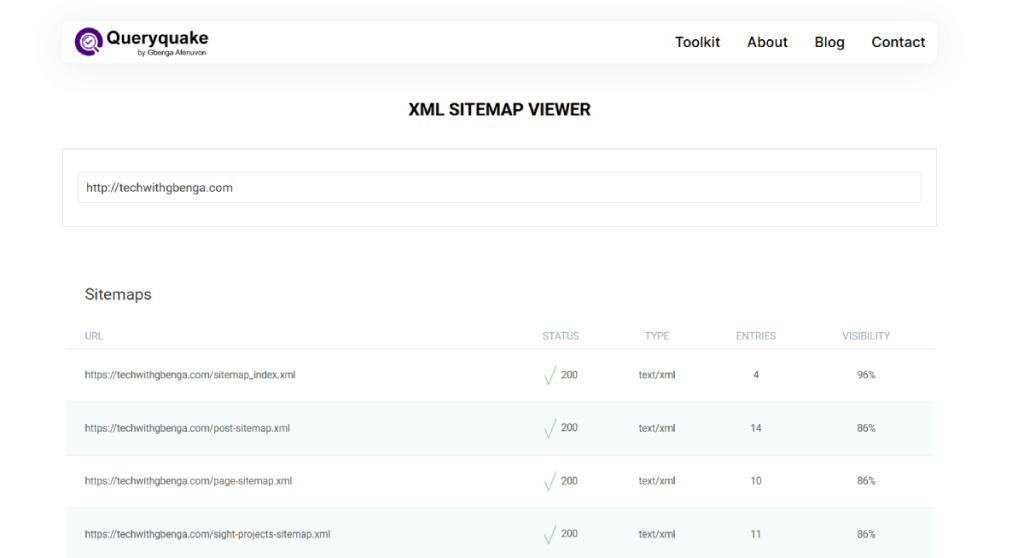
Task: Click status 200 in sitemap_index.xml row
Action: point(569,375)
